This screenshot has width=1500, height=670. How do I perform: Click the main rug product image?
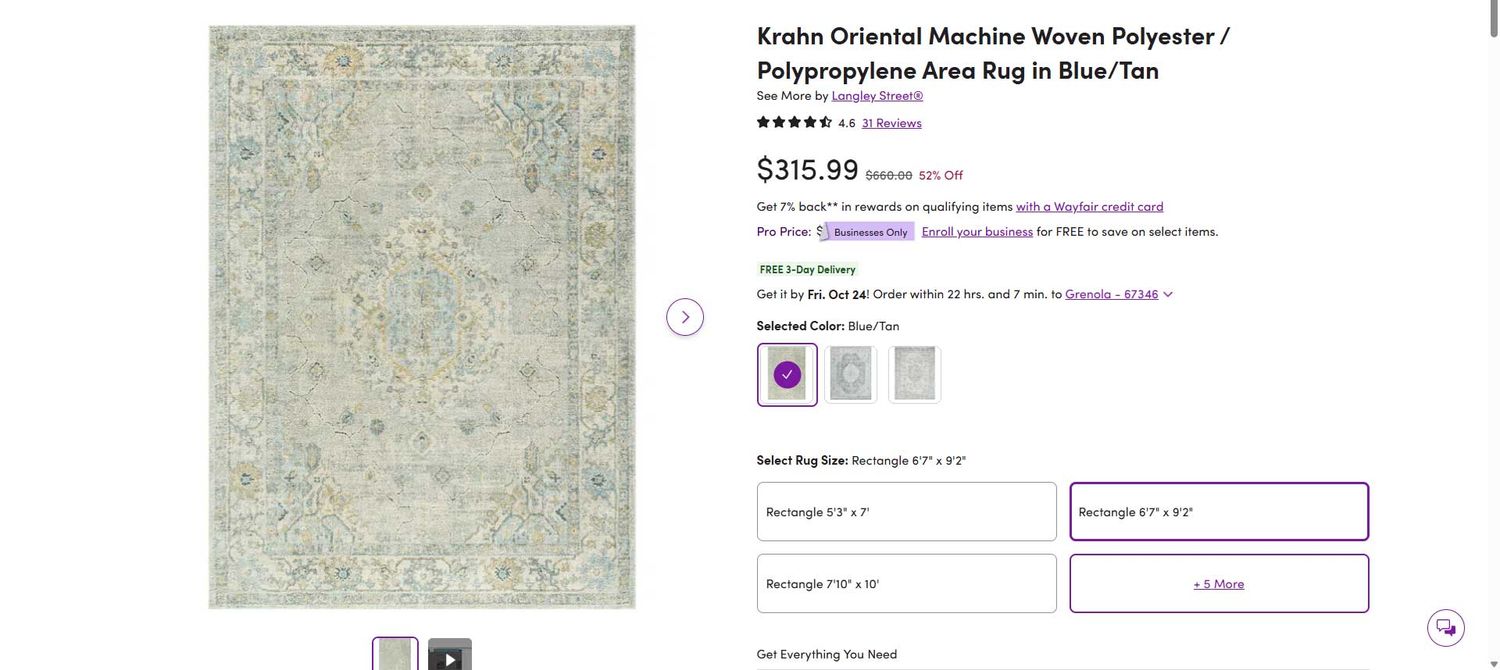(422, 317)
